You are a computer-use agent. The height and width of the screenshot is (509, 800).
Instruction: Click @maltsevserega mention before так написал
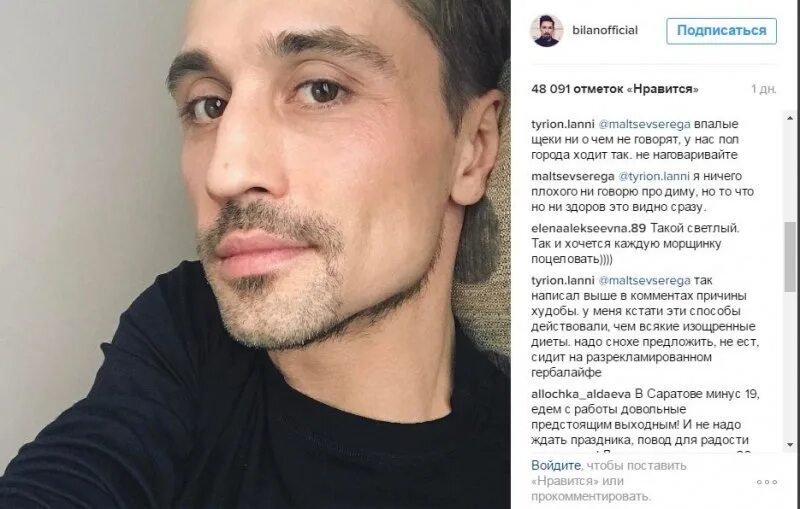[644, 280]
